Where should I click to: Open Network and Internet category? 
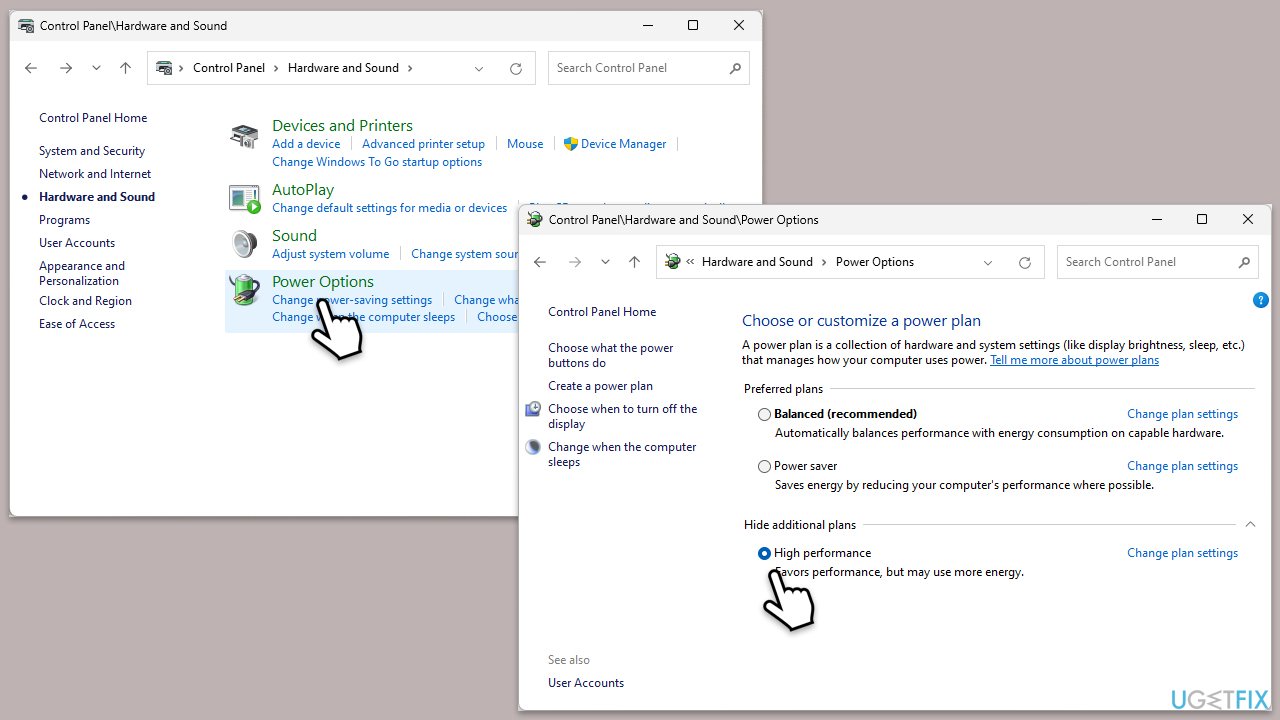(x=95, y=174)
